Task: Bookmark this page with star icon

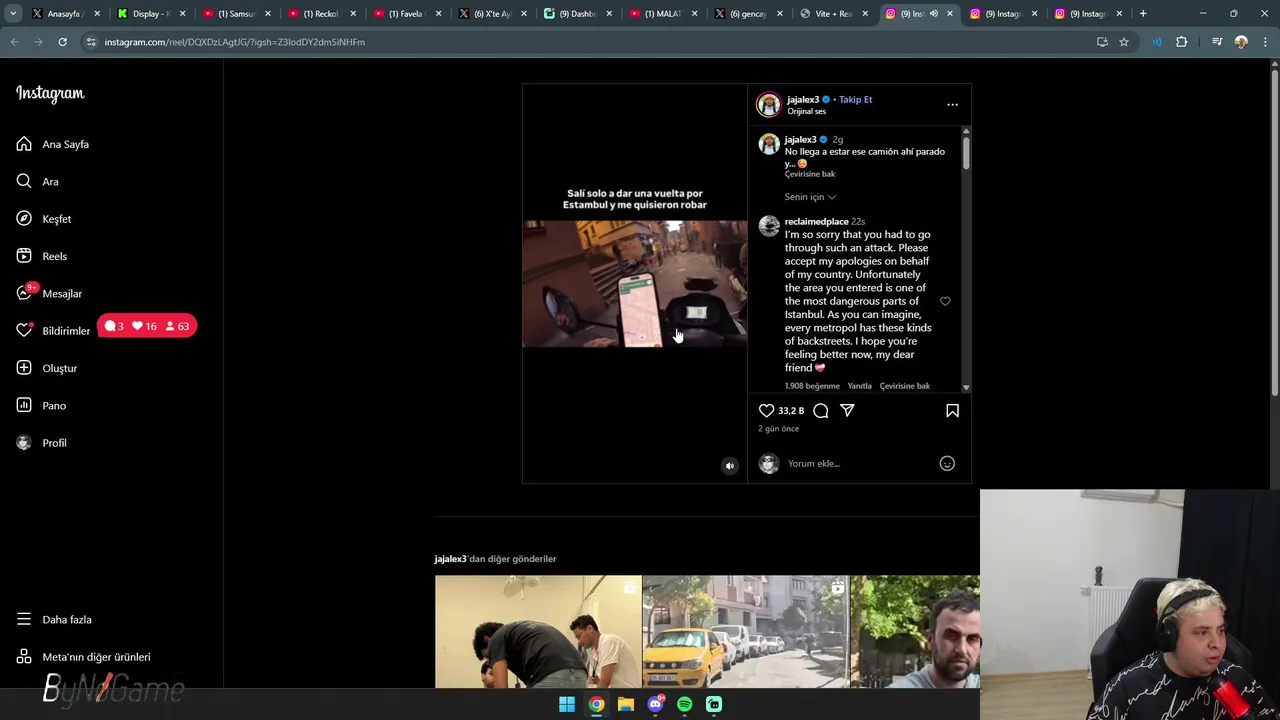Action: [x=1124, y=42]
